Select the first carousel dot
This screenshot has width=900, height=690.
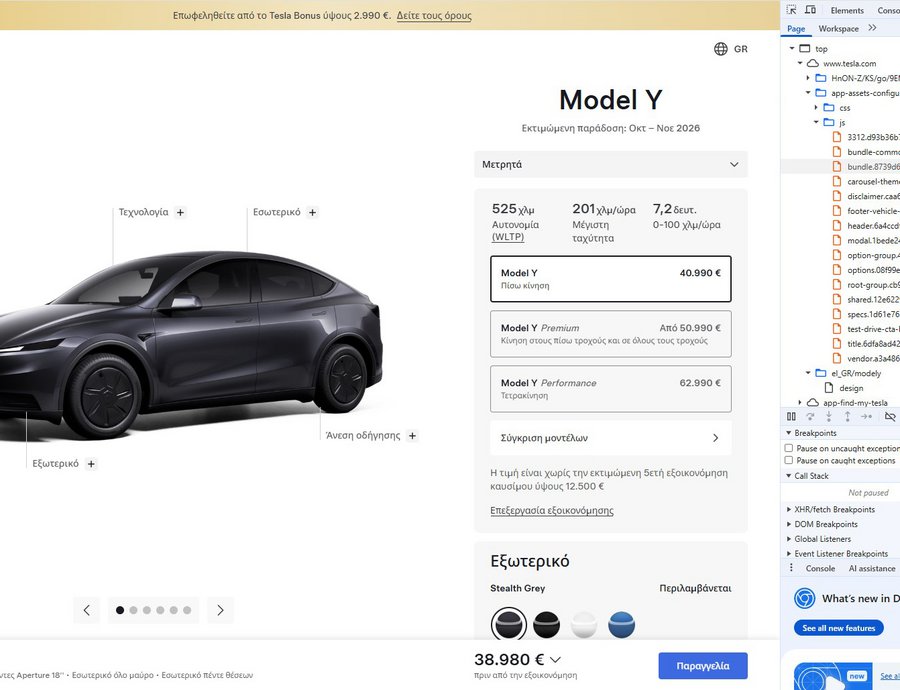pyautogui.click(x=120, y=610)
